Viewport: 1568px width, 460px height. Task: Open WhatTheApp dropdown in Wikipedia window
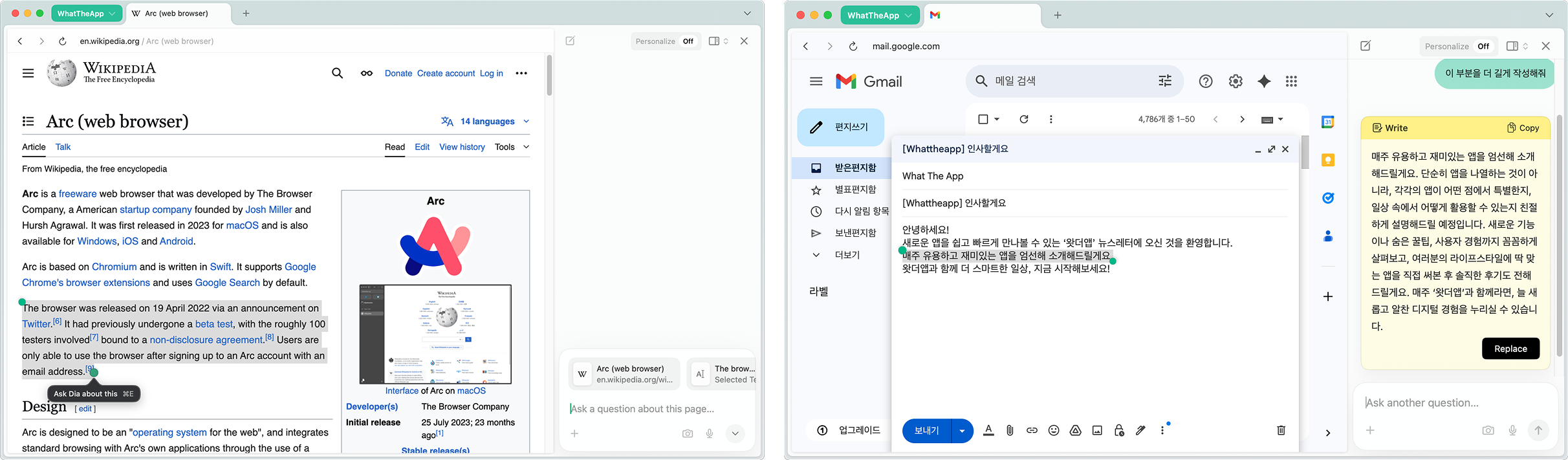click(87, 13)
